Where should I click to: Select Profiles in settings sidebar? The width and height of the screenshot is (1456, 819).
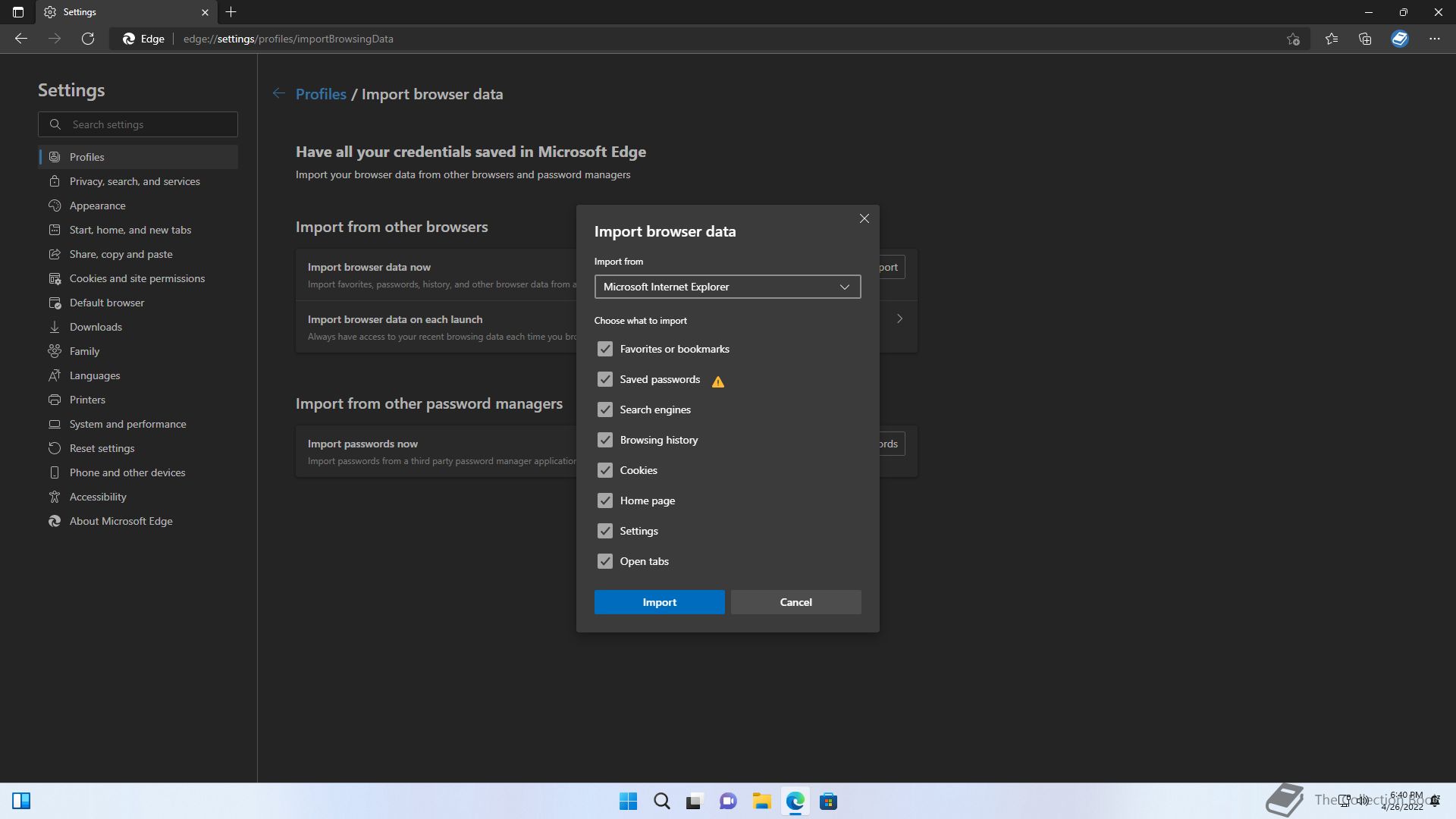pos(138,157)
